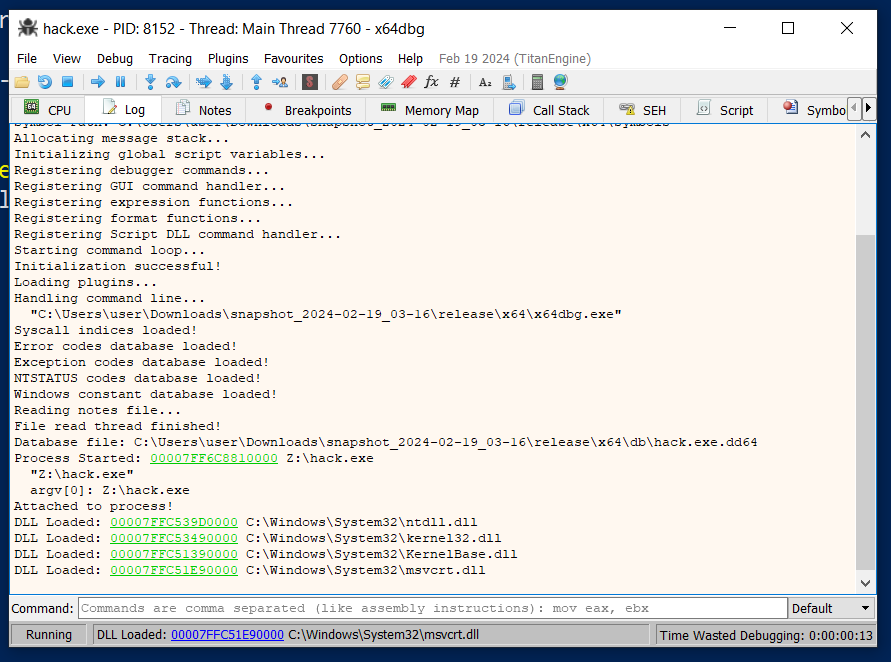Open the Notes tab
891x662 pixels.
(203, 110)
